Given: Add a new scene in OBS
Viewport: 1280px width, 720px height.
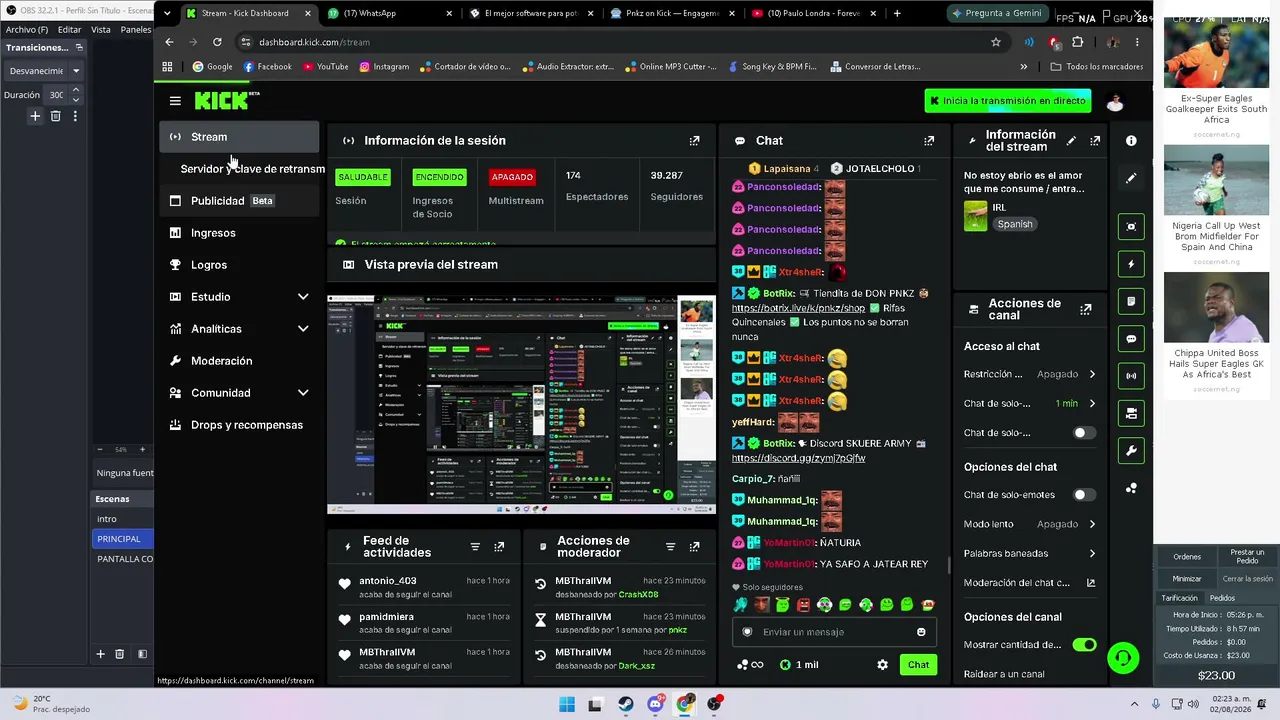Looking at the screenshot, I should coord(100,654).
